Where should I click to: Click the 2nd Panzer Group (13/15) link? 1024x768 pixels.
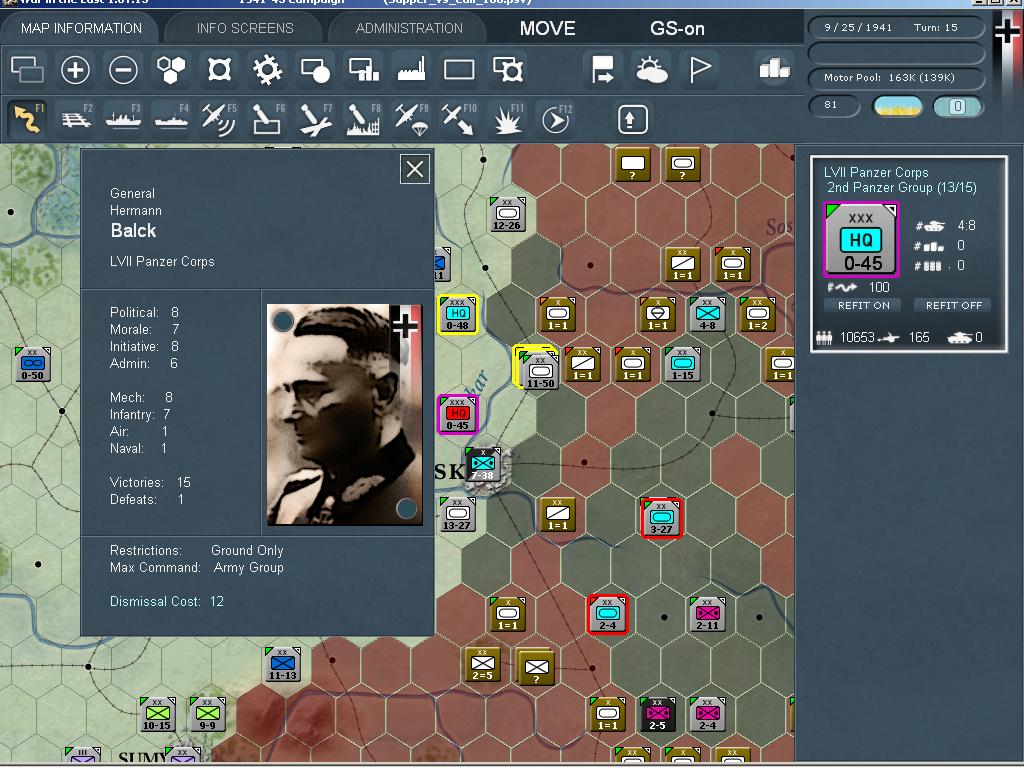(902, 187)
